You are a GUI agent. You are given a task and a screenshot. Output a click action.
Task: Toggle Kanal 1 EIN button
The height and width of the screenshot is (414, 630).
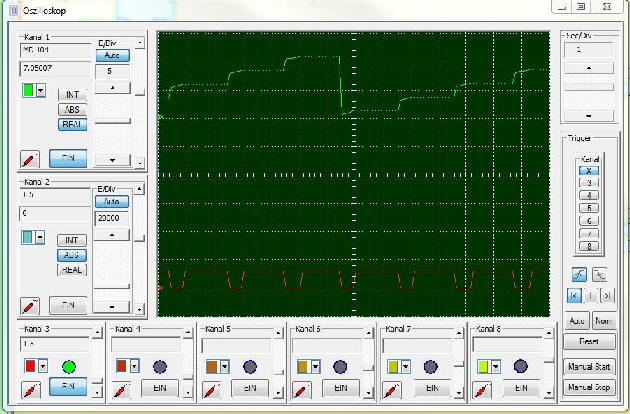pos(68,159)
